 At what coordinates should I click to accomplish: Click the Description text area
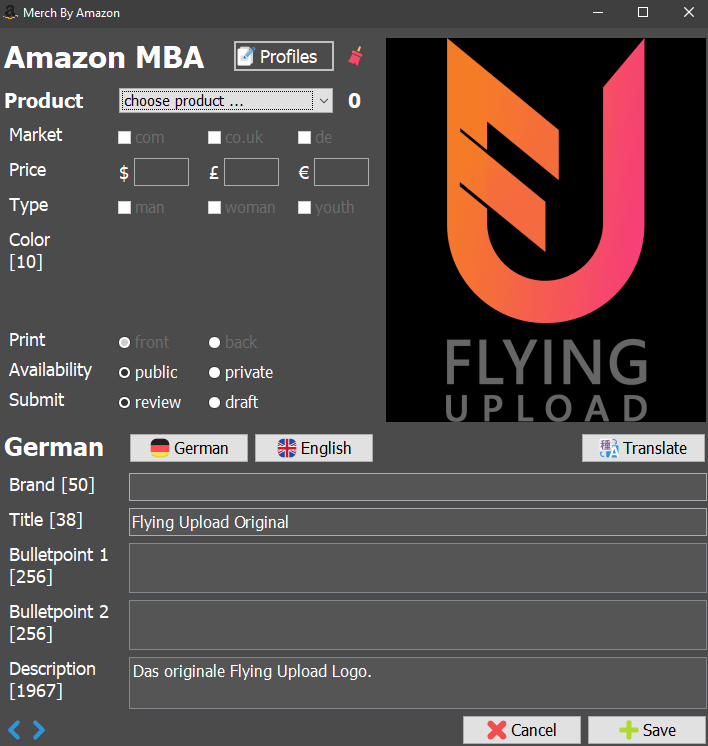pyautogui.click(x=417, y=683)
